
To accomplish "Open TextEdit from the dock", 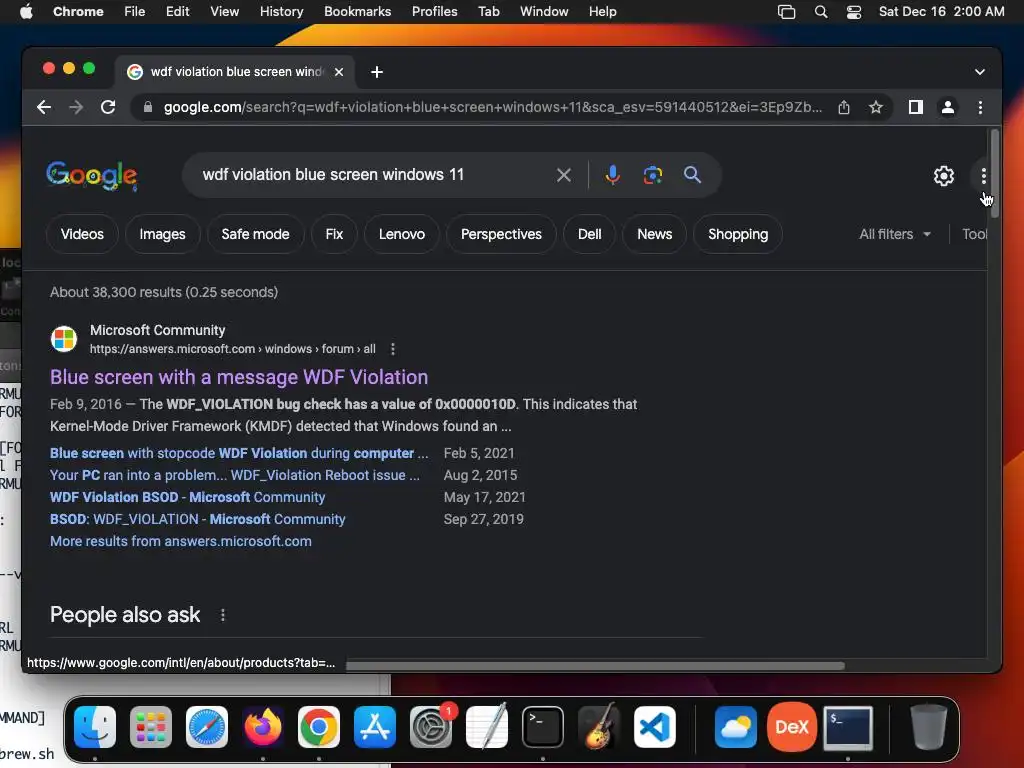I will pyautogui.click(x=487, y=727).
